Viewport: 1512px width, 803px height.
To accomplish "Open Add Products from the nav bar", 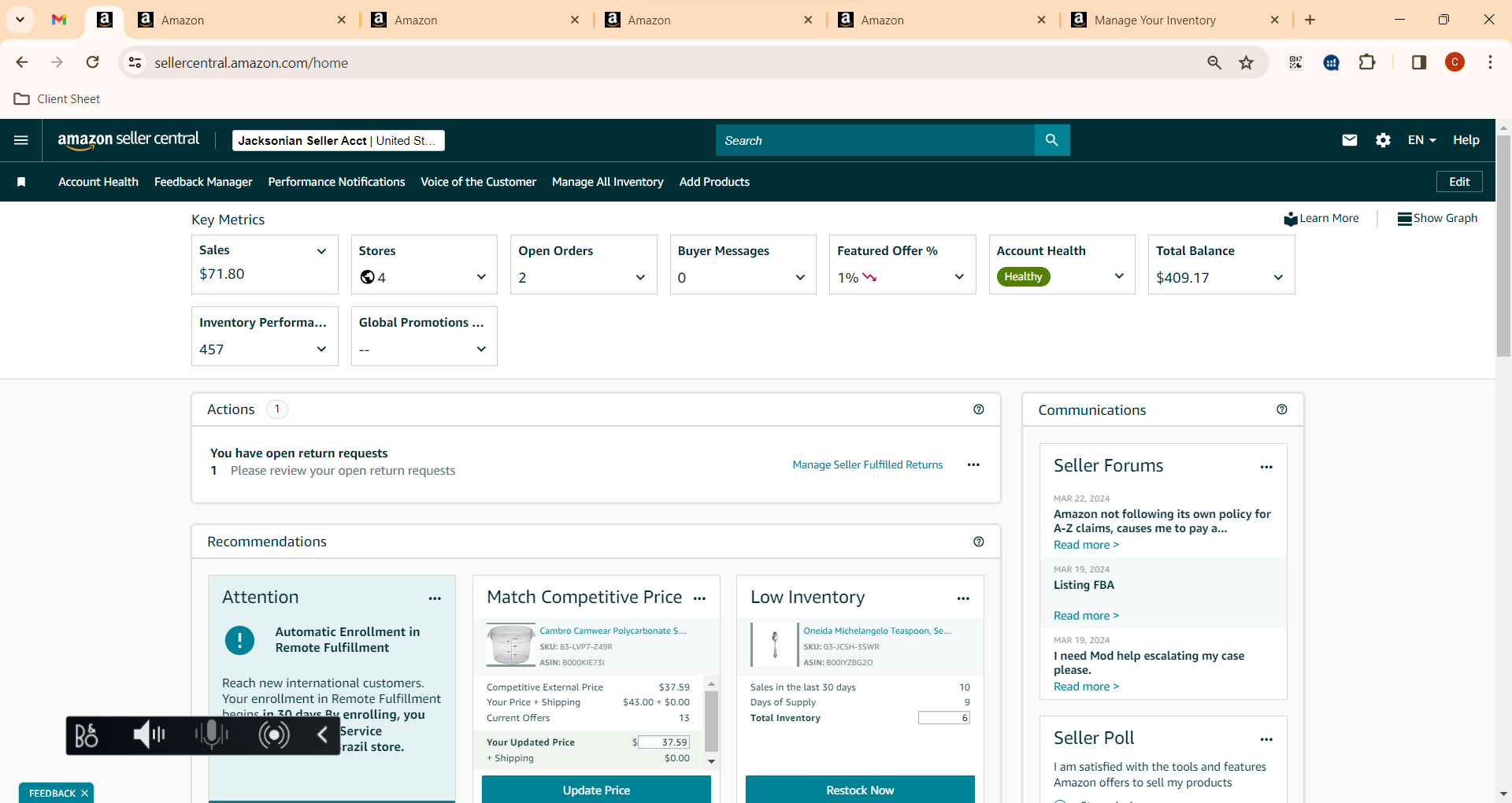I will tap(714, 182).
